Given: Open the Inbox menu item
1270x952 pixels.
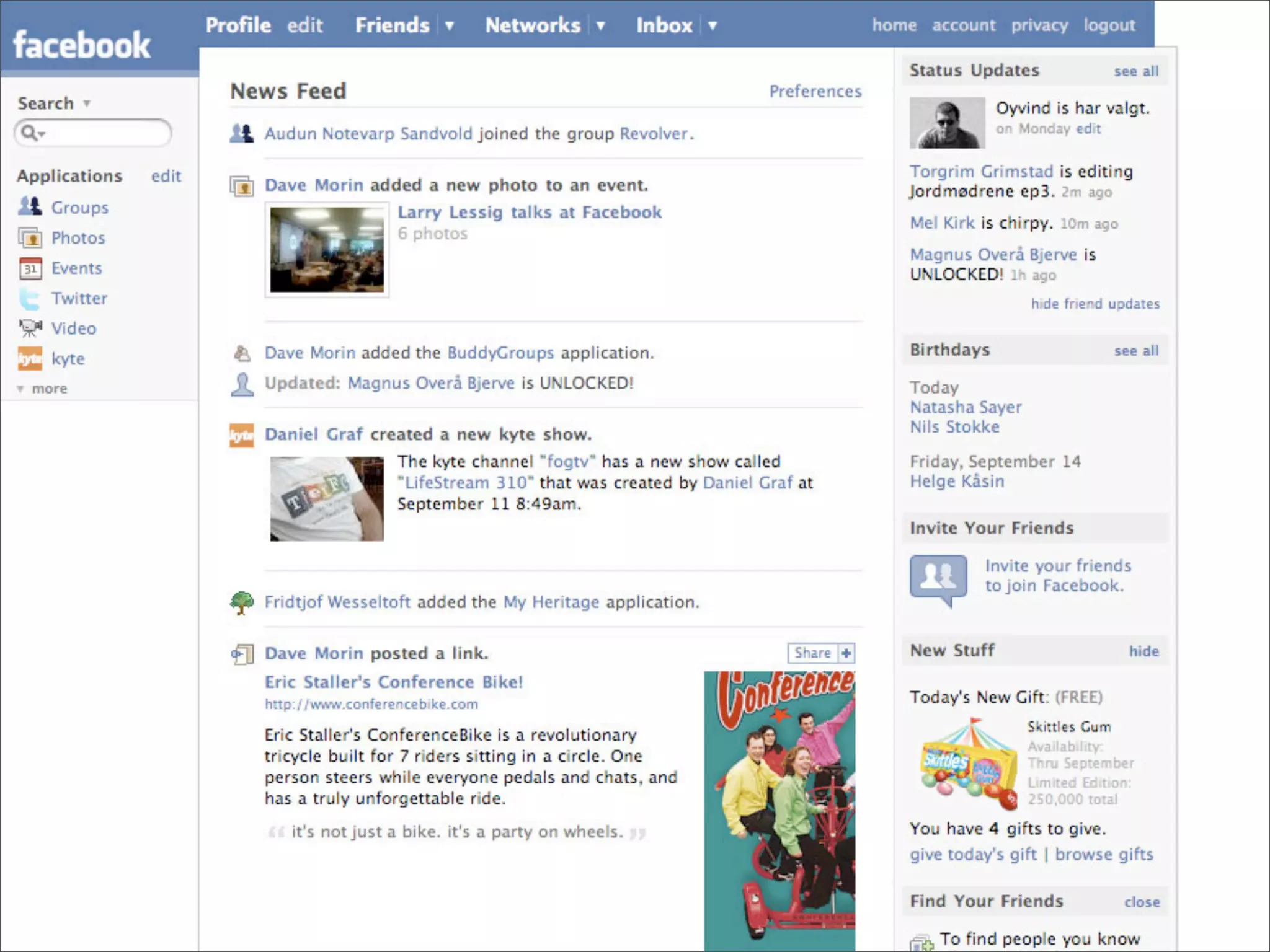Looking at the screenshot, I should (664, 25).
